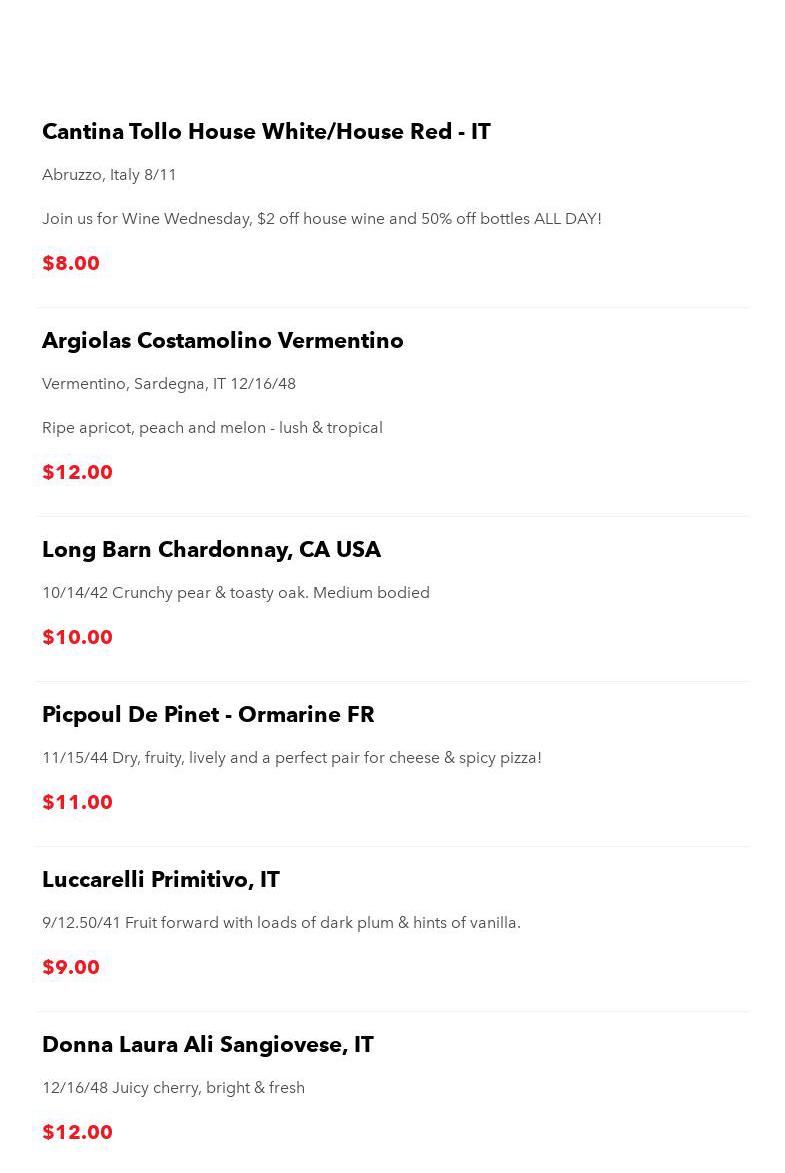Select the $11.00 Picpoul price
Viewport: 785px width, 1173px height.
(x=77, y=802)
